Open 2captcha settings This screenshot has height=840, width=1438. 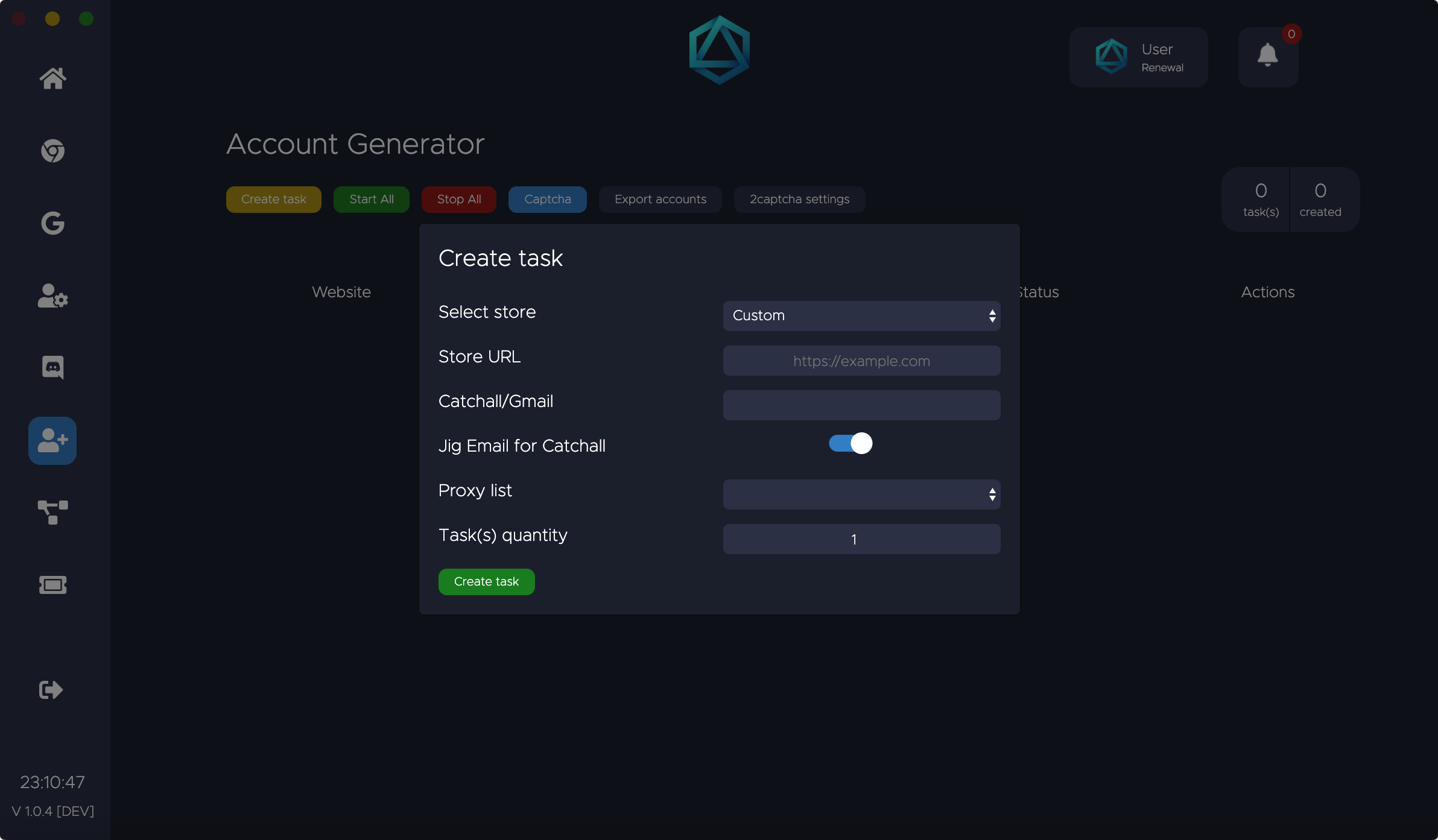tap(799, 200)
